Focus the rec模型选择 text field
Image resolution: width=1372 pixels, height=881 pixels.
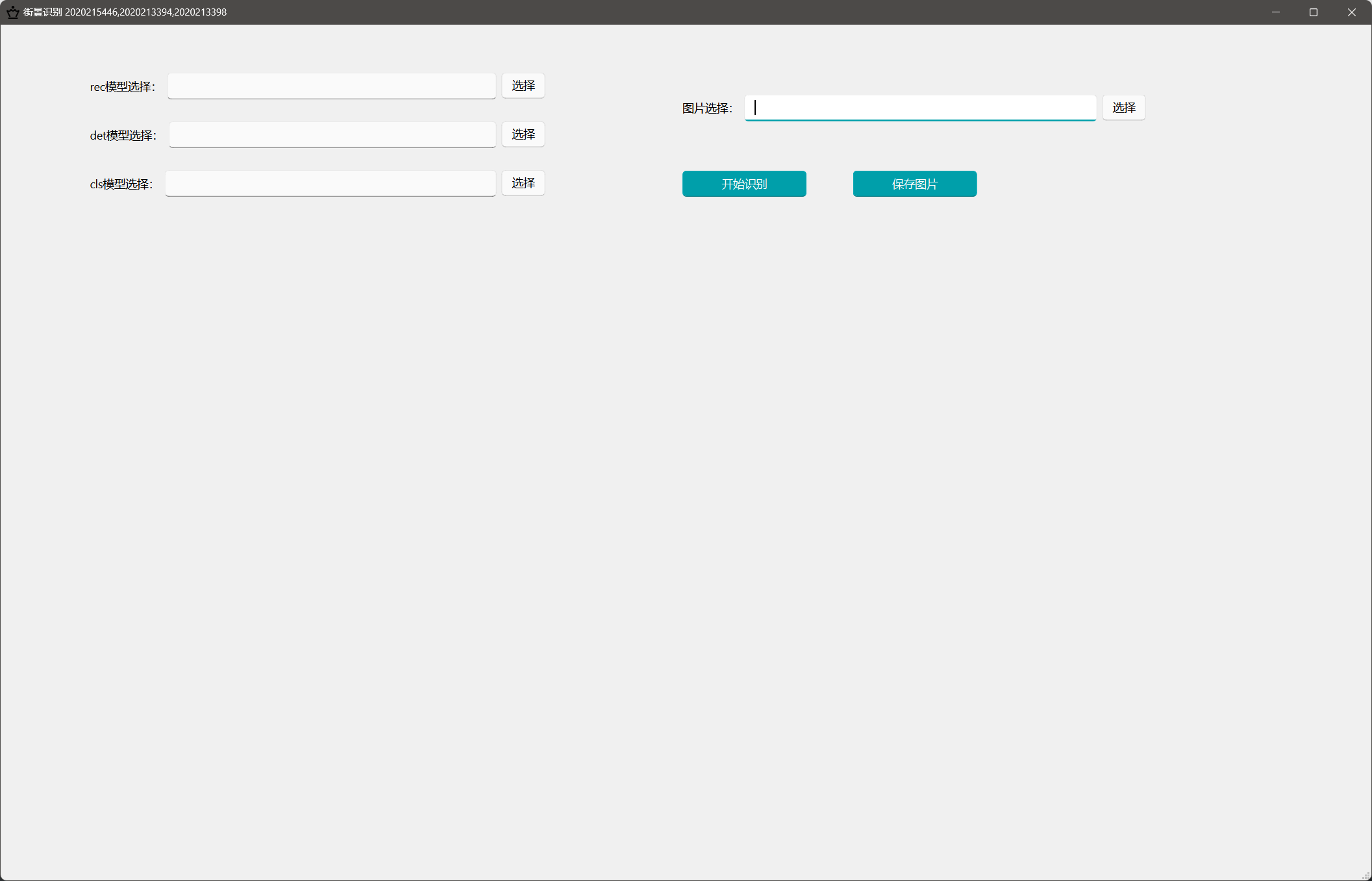pos(331,86)
